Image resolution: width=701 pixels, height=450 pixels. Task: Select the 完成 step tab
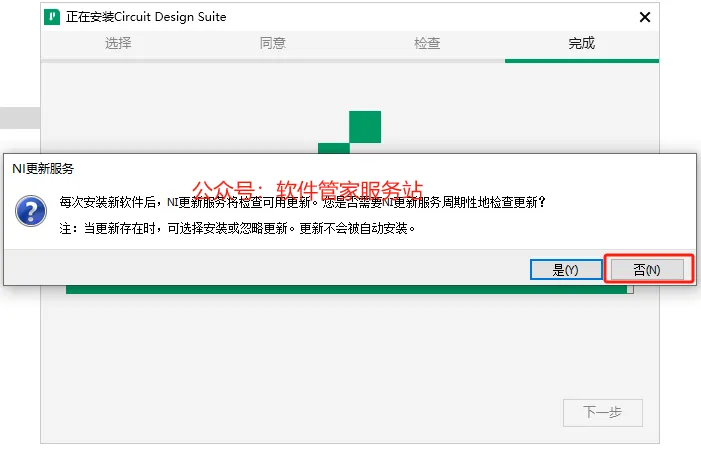click(582, 43)
